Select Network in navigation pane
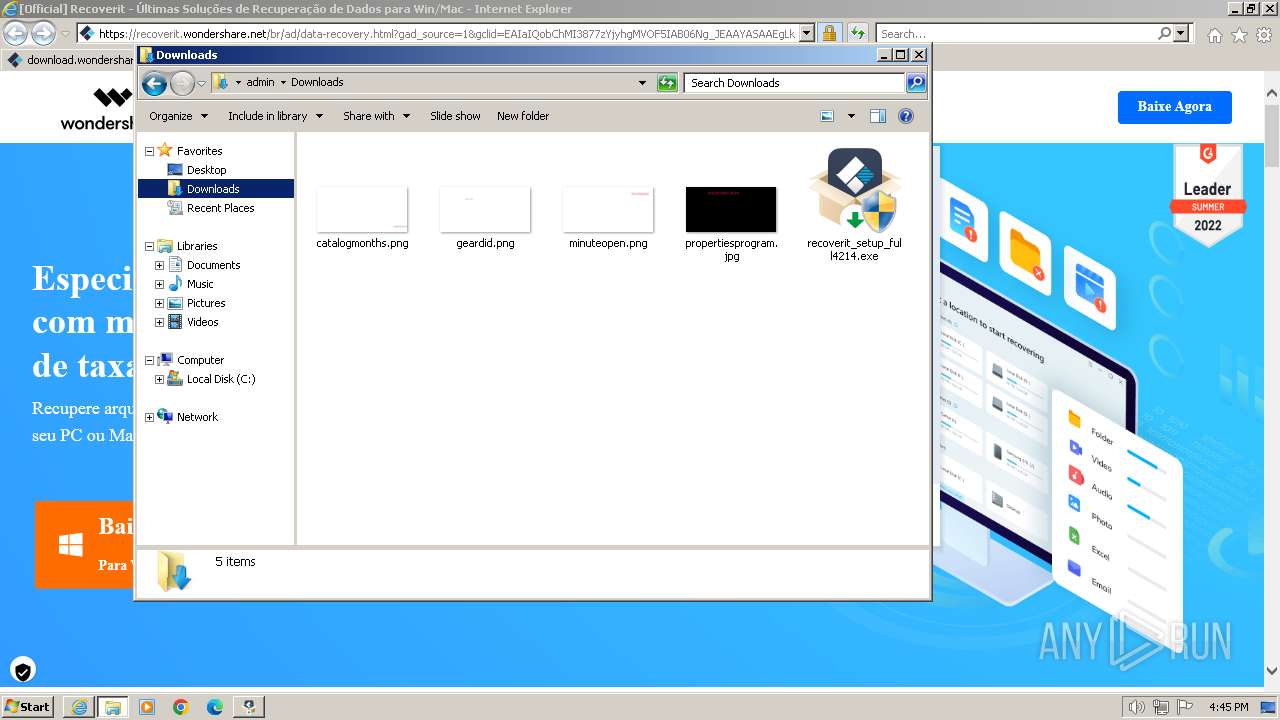 point(197,417)
